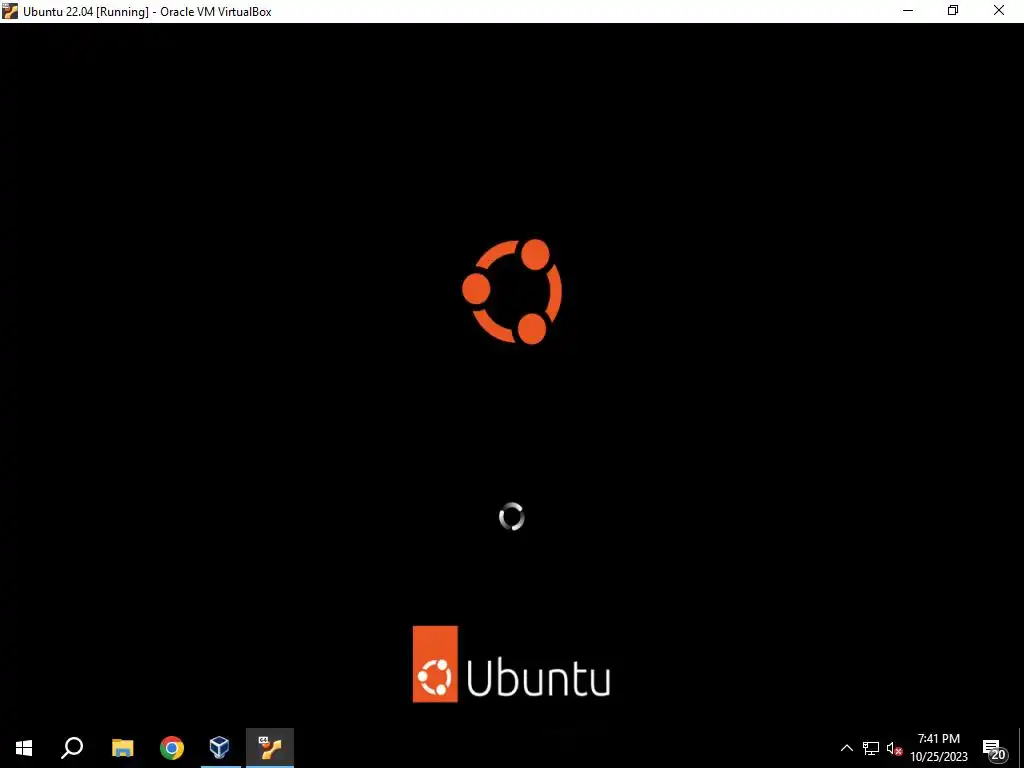The height and width of the screenshot is (768, 1024).
Task: Click the large orange Ubuntu logo
Action: [512, 291]
